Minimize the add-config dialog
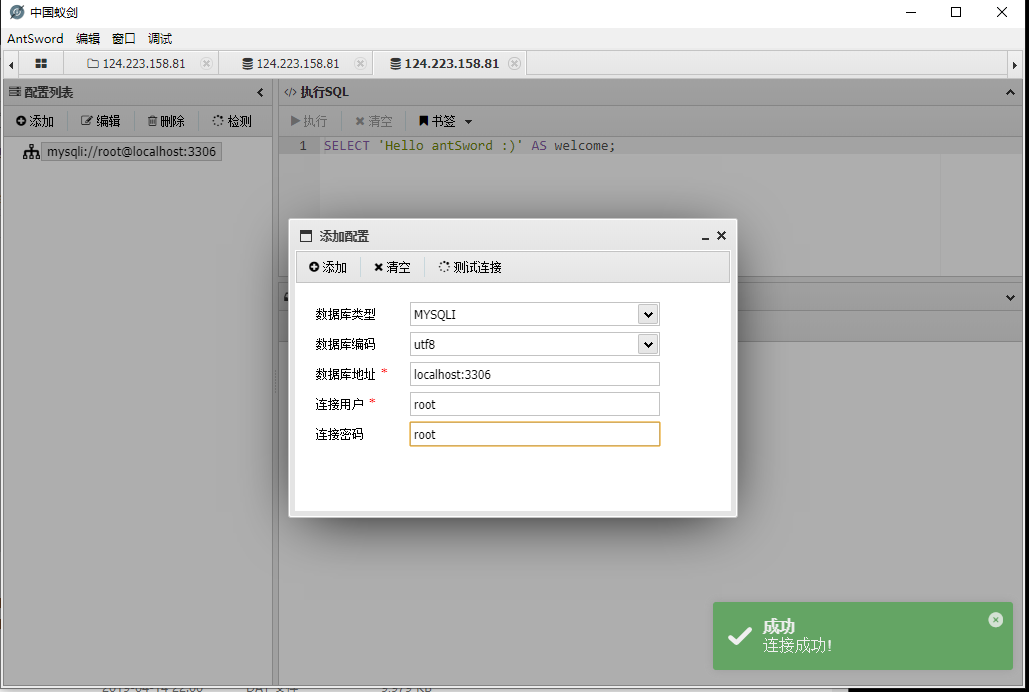 click(705, 236)
